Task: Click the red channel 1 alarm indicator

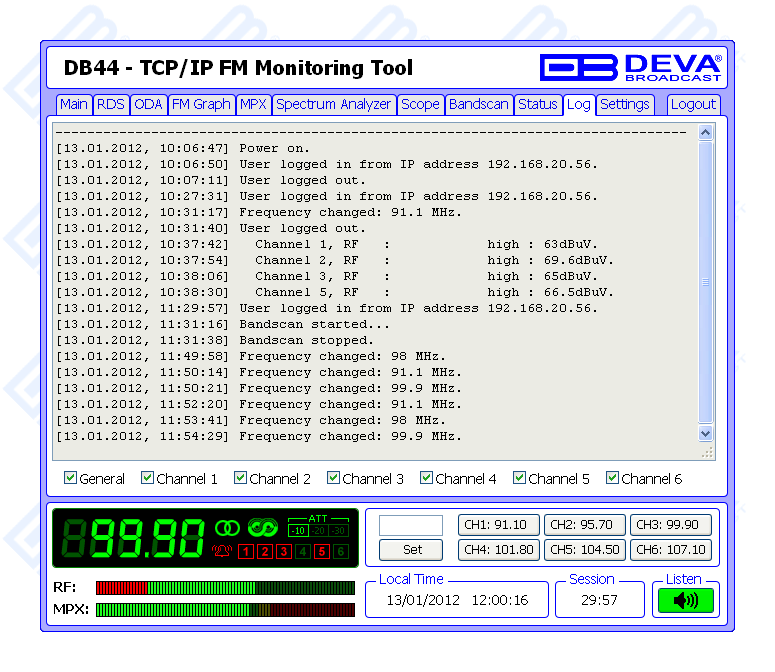Action: (x=246, y=552)
